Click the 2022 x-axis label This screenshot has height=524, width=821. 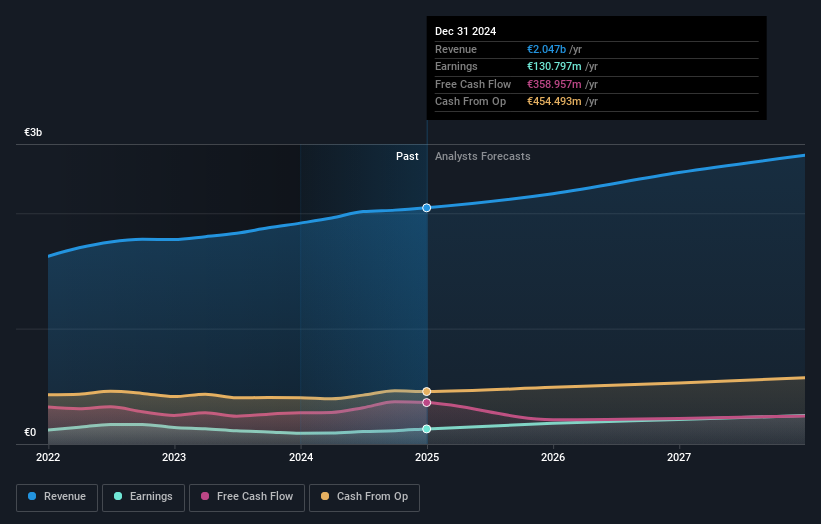pyautogui.click(x=48, y=458)
